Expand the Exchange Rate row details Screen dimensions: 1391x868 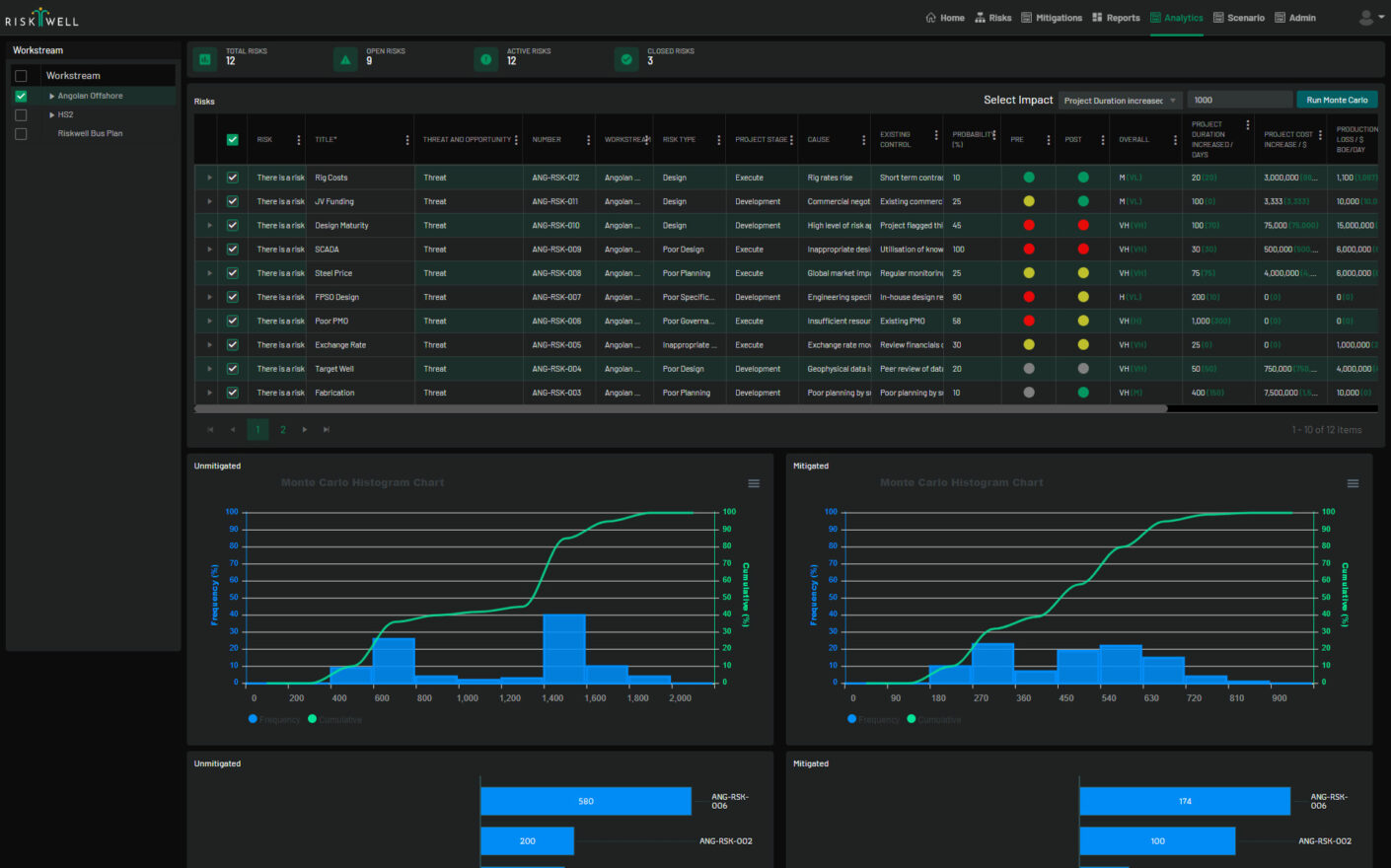point(209,345)
